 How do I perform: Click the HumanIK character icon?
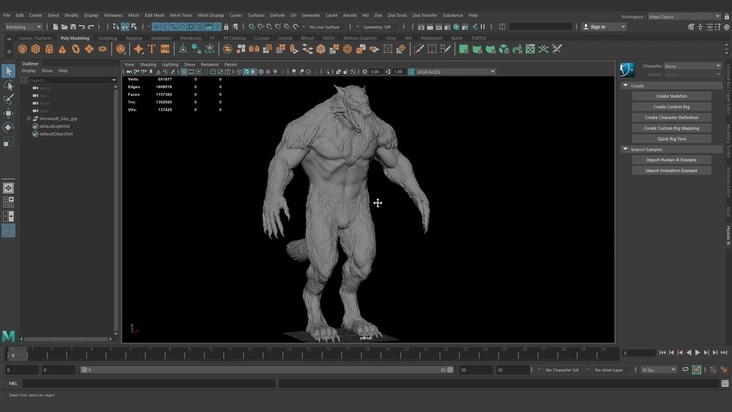click(x=627, y=70)
